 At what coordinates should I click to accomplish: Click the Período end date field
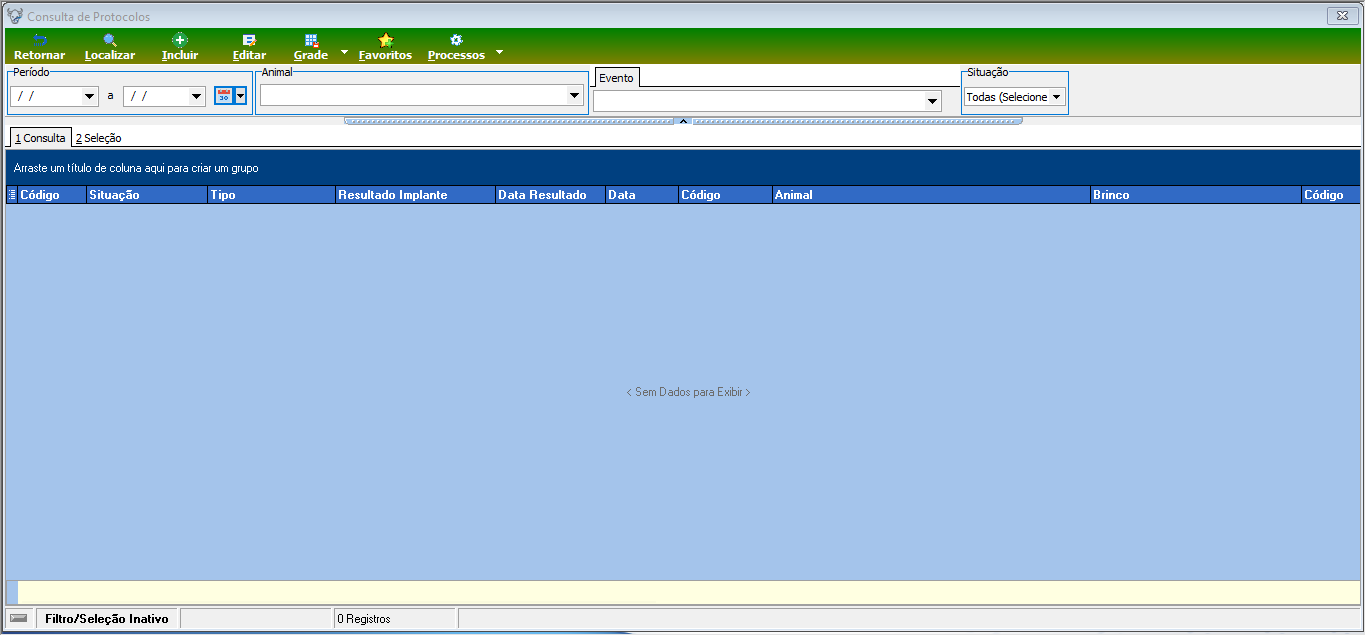157,97
